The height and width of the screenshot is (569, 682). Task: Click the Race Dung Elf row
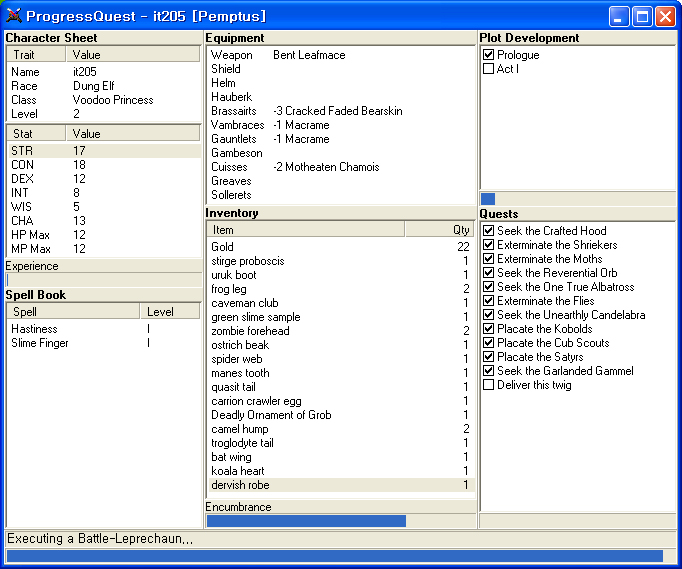pos(104,86)
